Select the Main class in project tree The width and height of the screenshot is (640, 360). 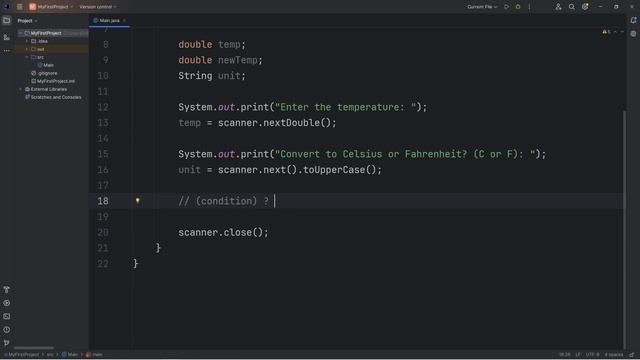[x=45, y=65]
